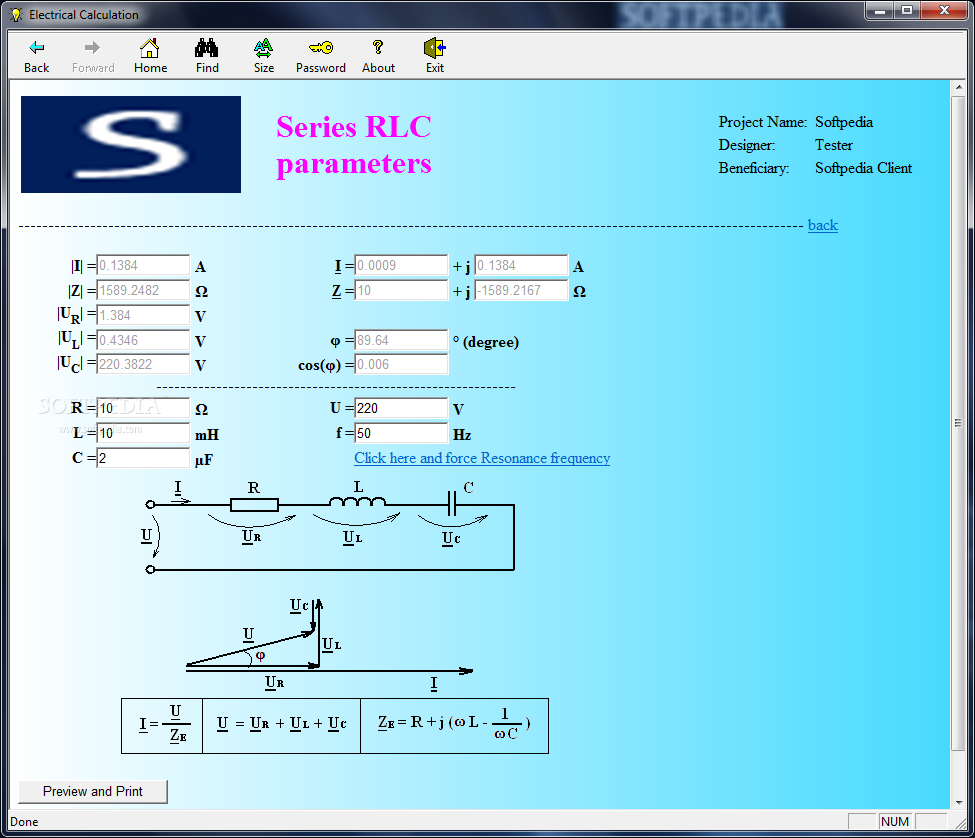Open Find with the binoculars icon
975x838 pixels.
(x=206, y=47)
